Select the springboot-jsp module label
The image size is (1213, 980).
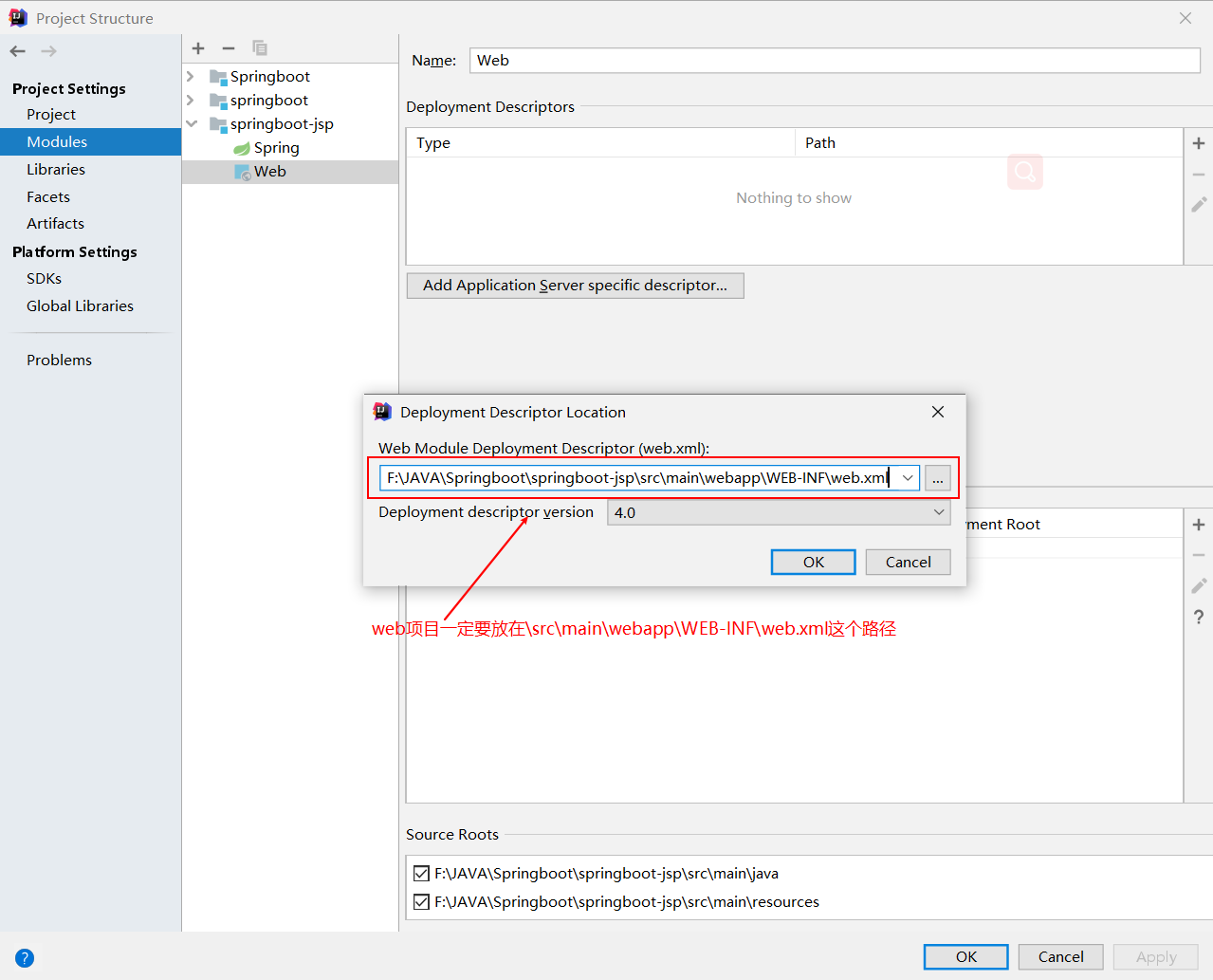coord(282,124)
